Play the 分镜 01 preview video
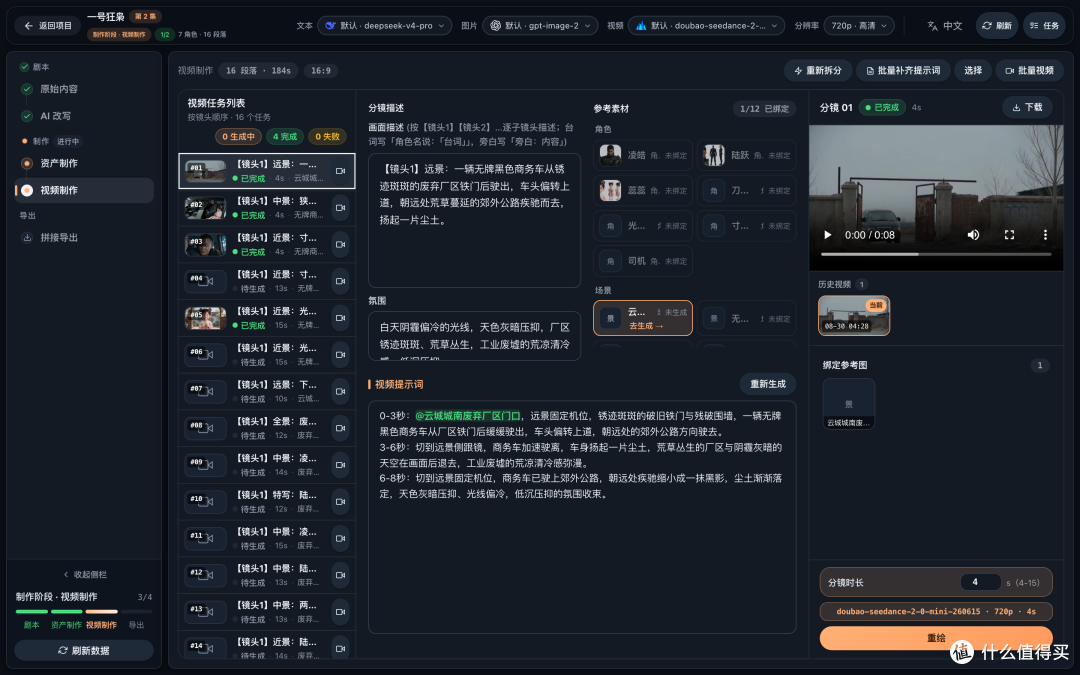This screenshot has height=675, width=1080. [827, 235]
